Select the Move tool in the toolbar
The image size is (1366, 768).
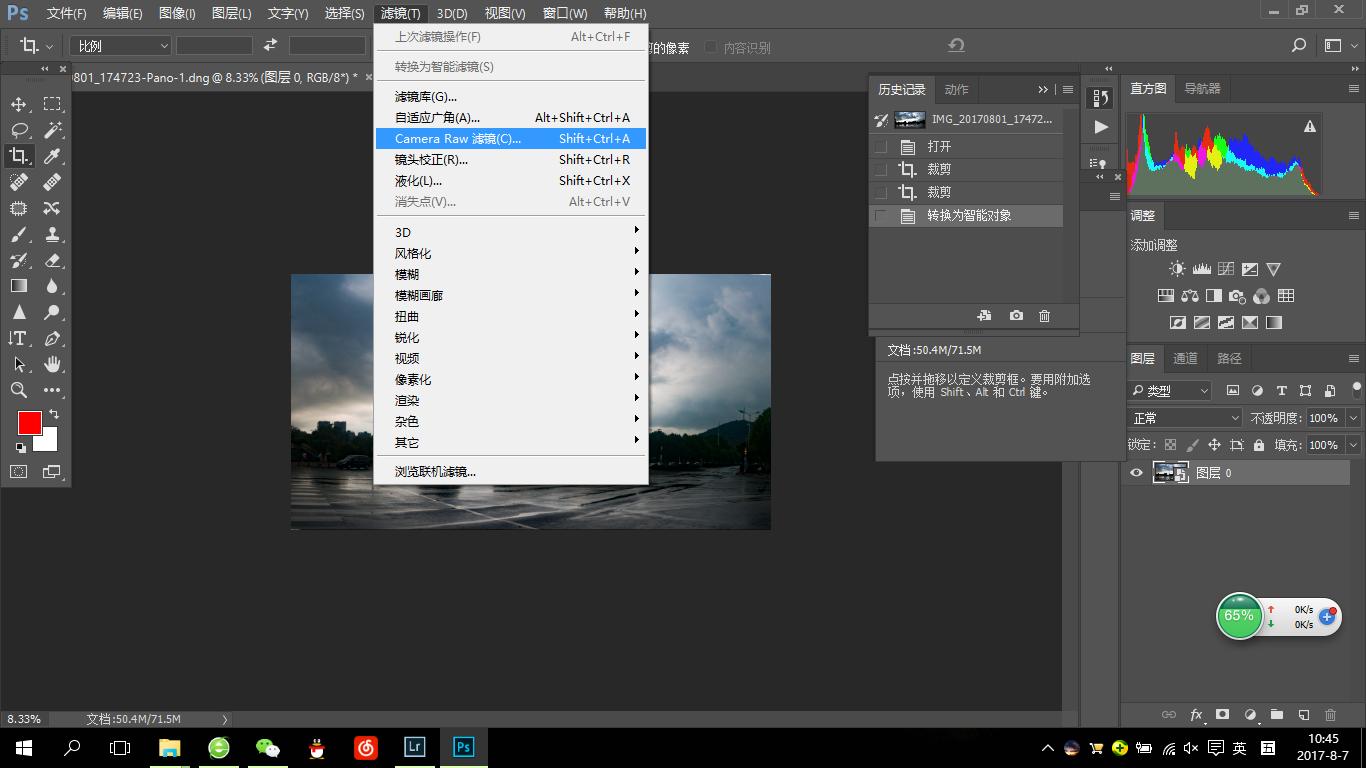[x=18, y=103]
